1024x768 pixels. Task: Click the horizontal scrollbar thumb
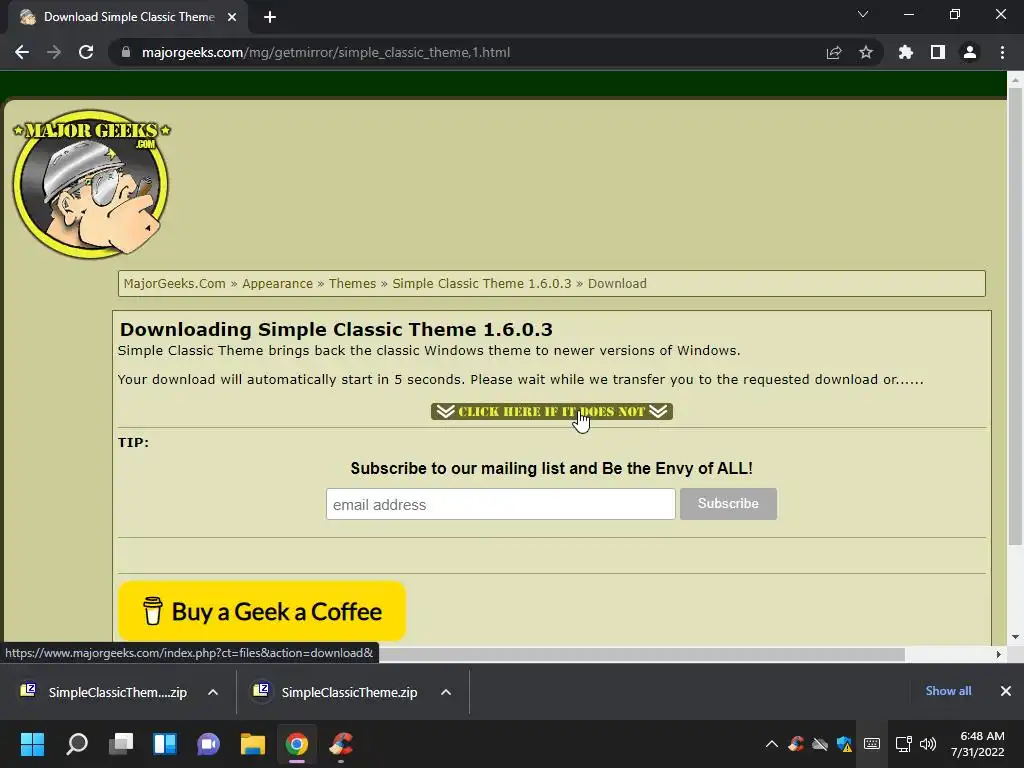[641, 654]
